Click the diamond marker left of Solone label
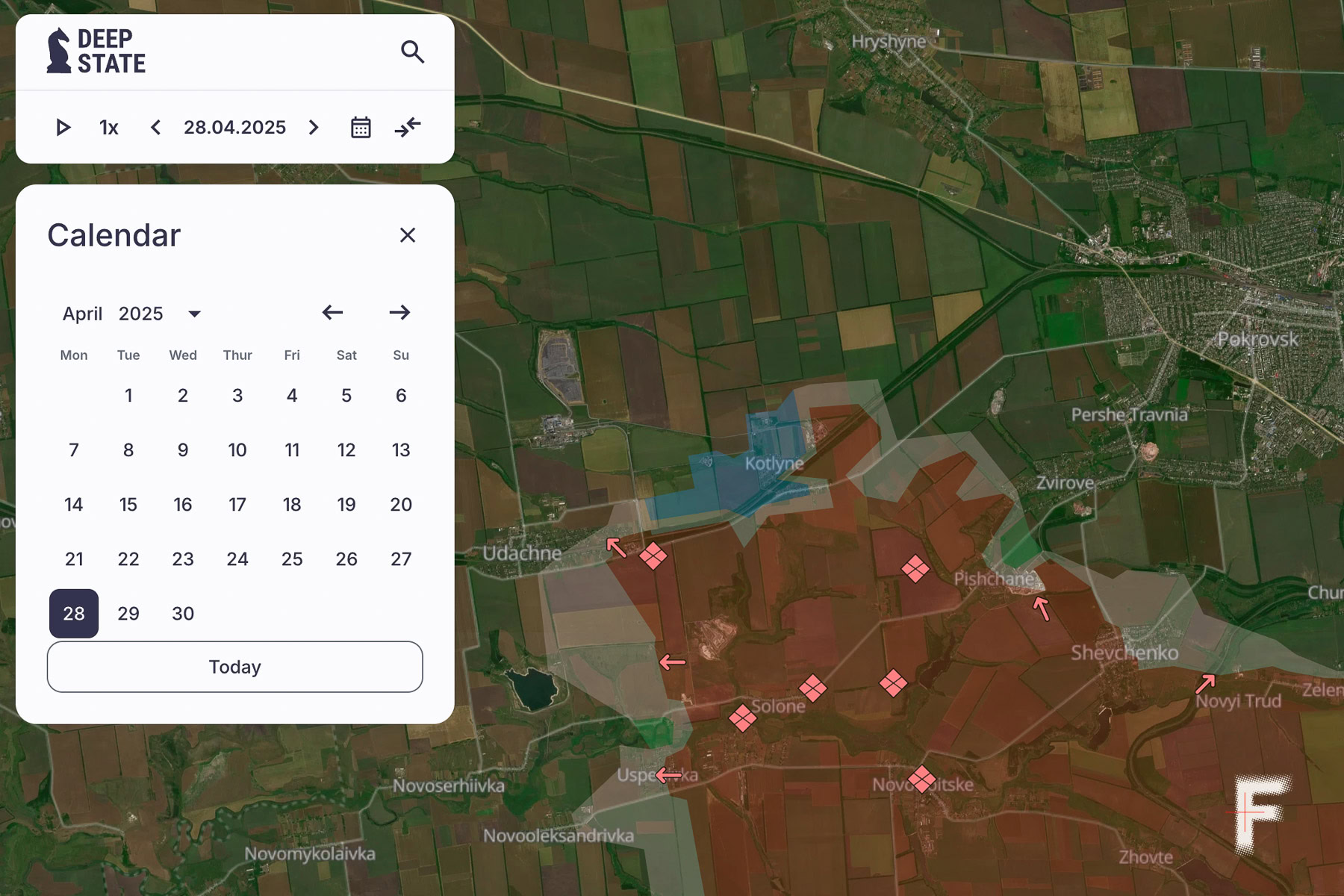Screen dimensions: 1344x896 pyautogui.click(x=742, y=718)
